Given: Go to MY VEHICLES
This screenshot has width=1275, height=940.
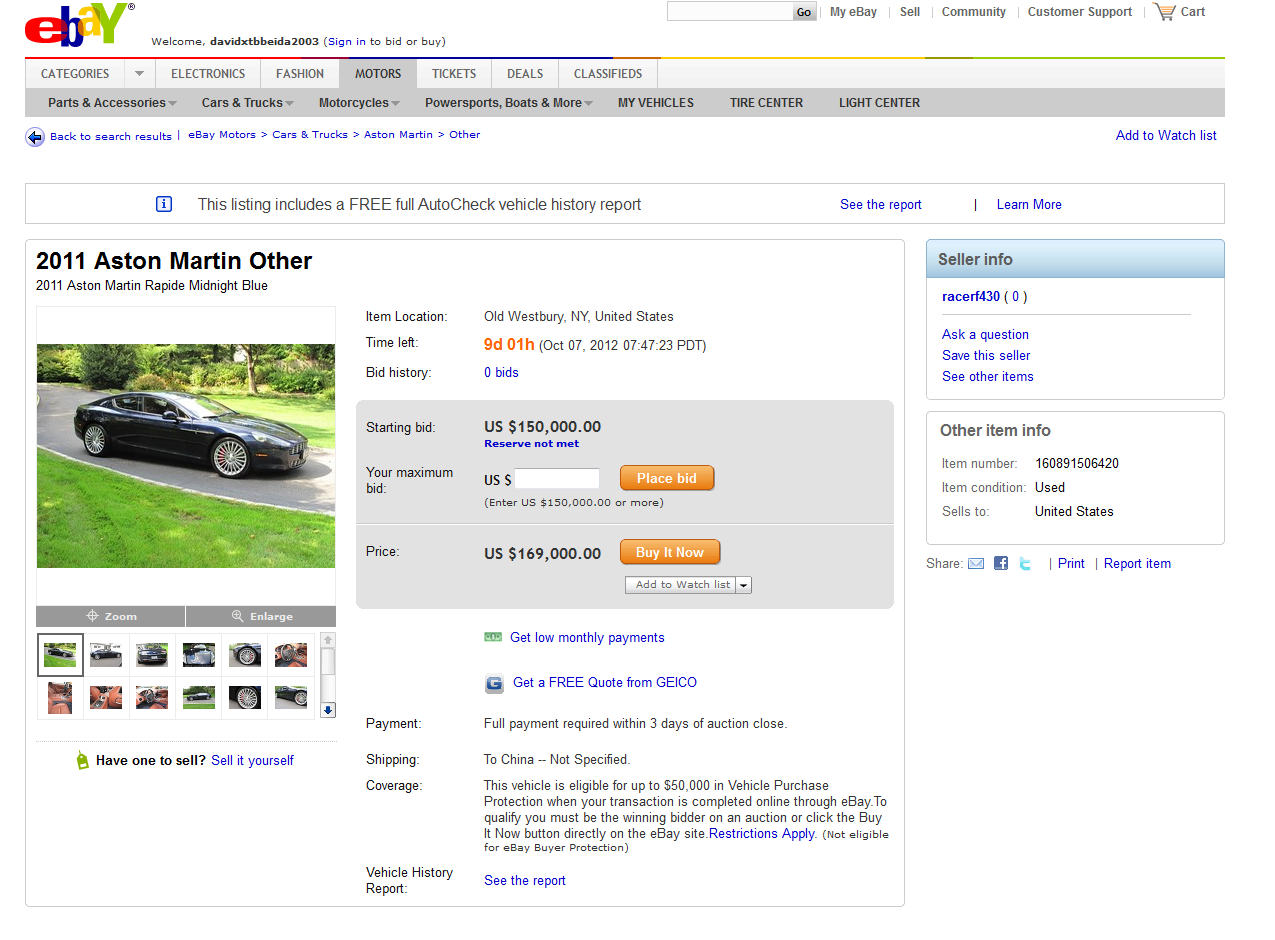Looking at the screenshot, I should (x=656, y=103).
